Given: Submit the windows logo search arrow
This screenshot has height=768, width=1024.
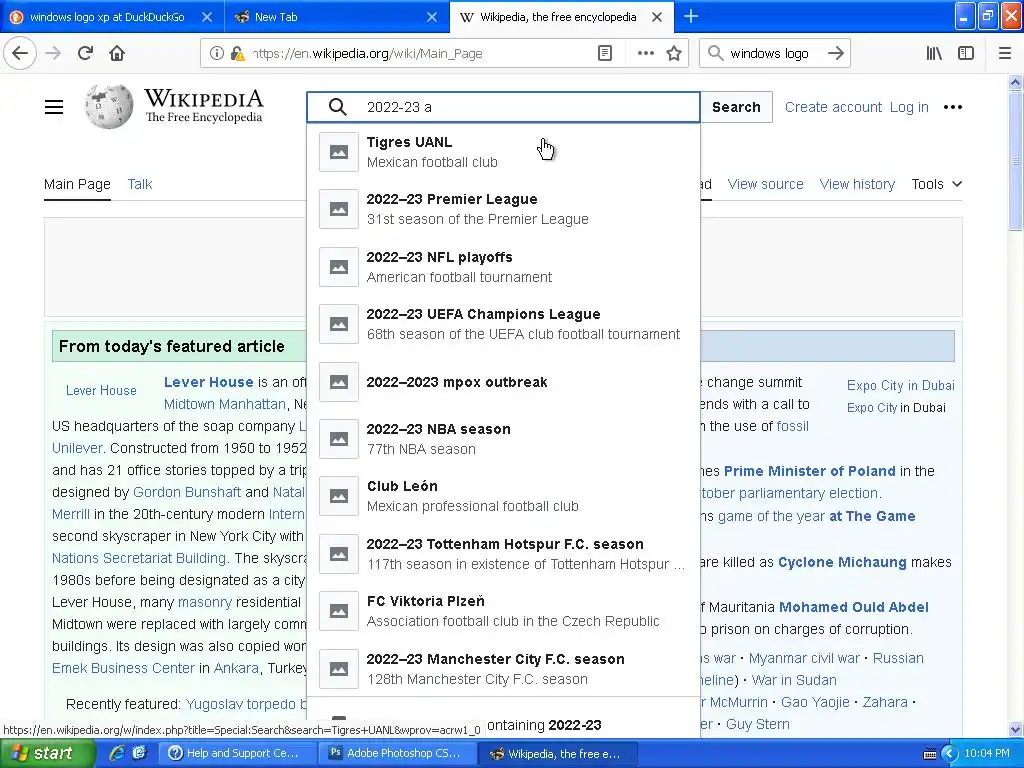Looking at the screenshot, I should 835,54.
